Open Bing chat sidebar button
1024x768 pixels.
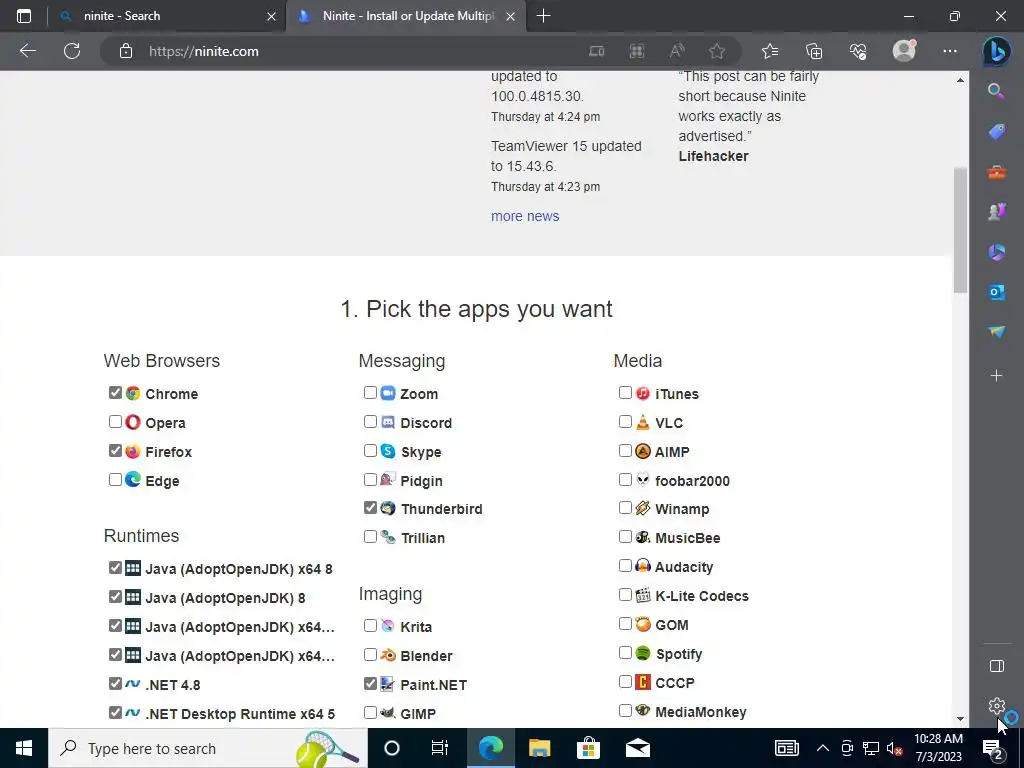[x=997, y=52]
